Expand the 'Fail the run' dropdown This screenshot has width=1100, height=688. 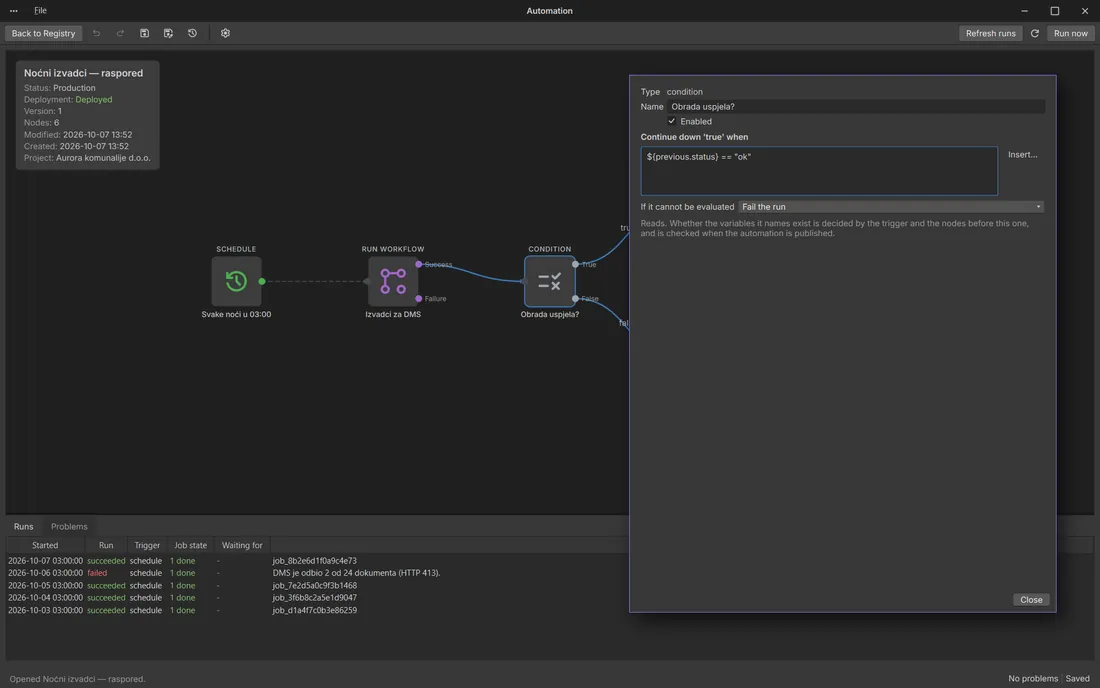pyautogui.click(x=891, y=207)
